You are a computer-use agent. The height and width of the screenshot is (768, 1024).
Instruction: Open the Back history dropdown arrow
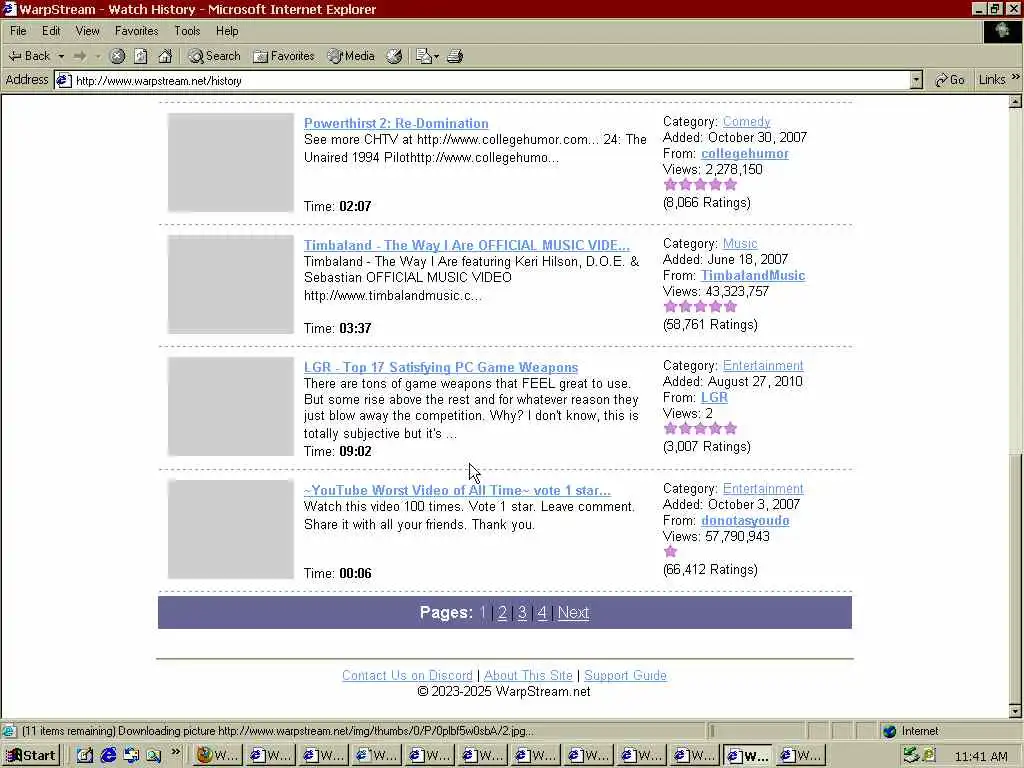[x=61, y=56]
